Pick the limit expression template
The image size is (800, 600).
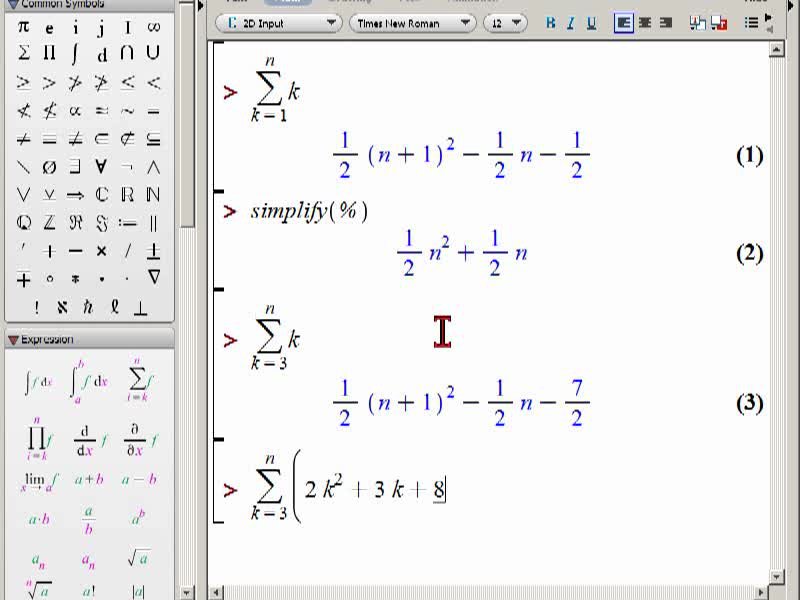tap(39, 481)
